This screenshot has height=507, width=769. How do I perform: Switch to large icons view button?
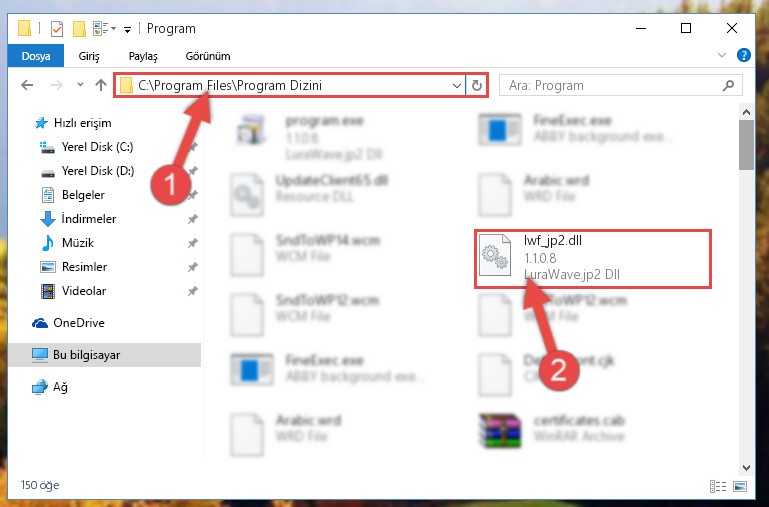[x=740, y=486]
